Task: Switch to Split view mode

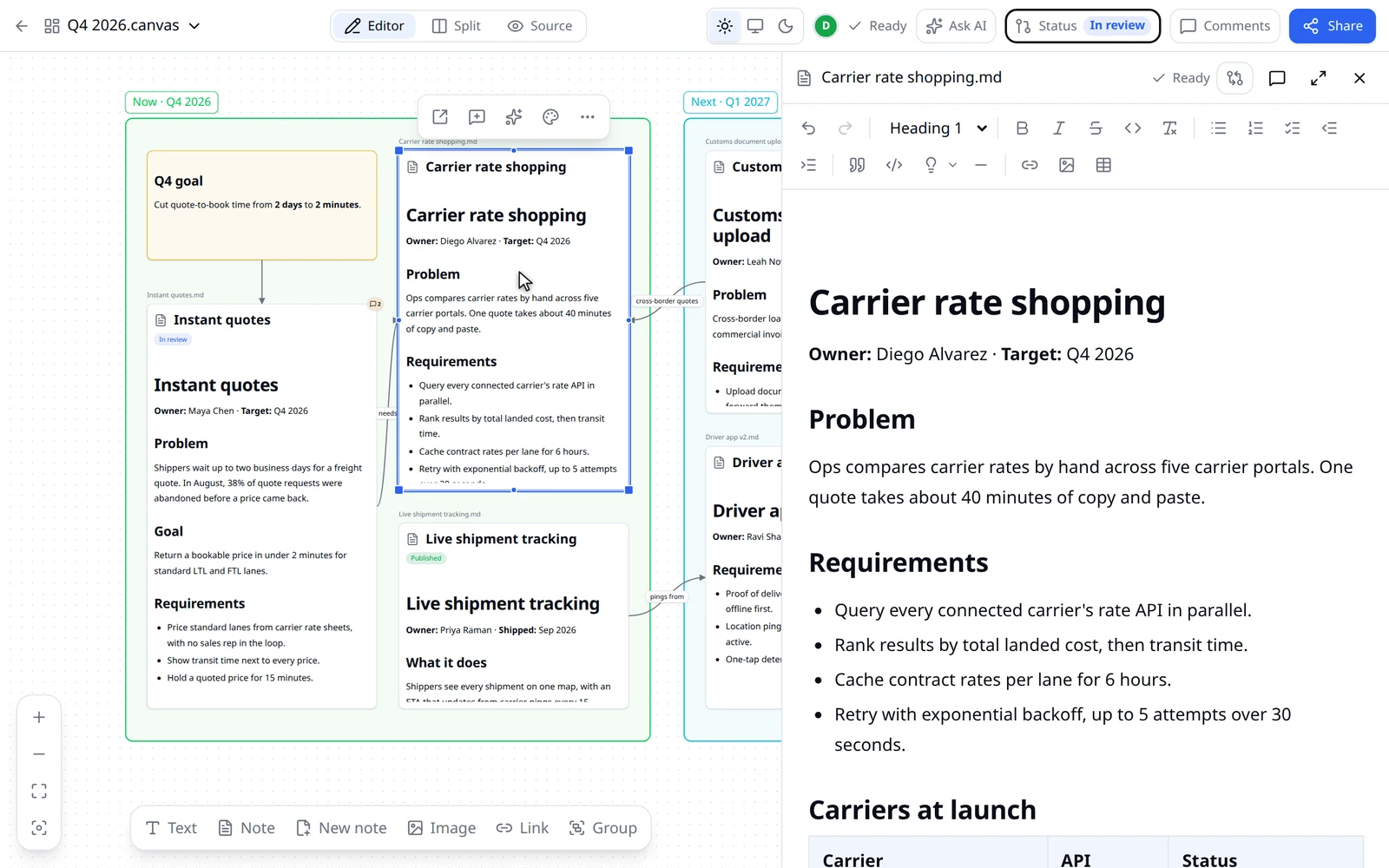Action: point(457,26)
